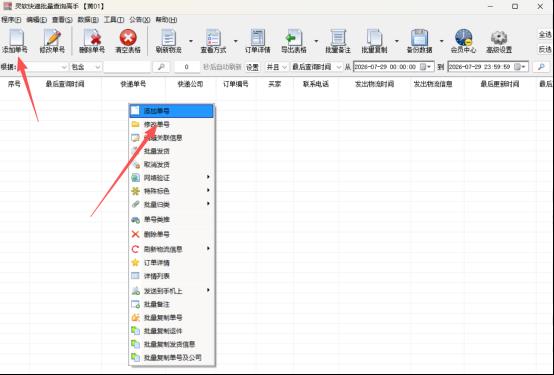The width and height of the screenshot is (554, 375).
Task: Click the search keyword input field
Action: point(127,67)
